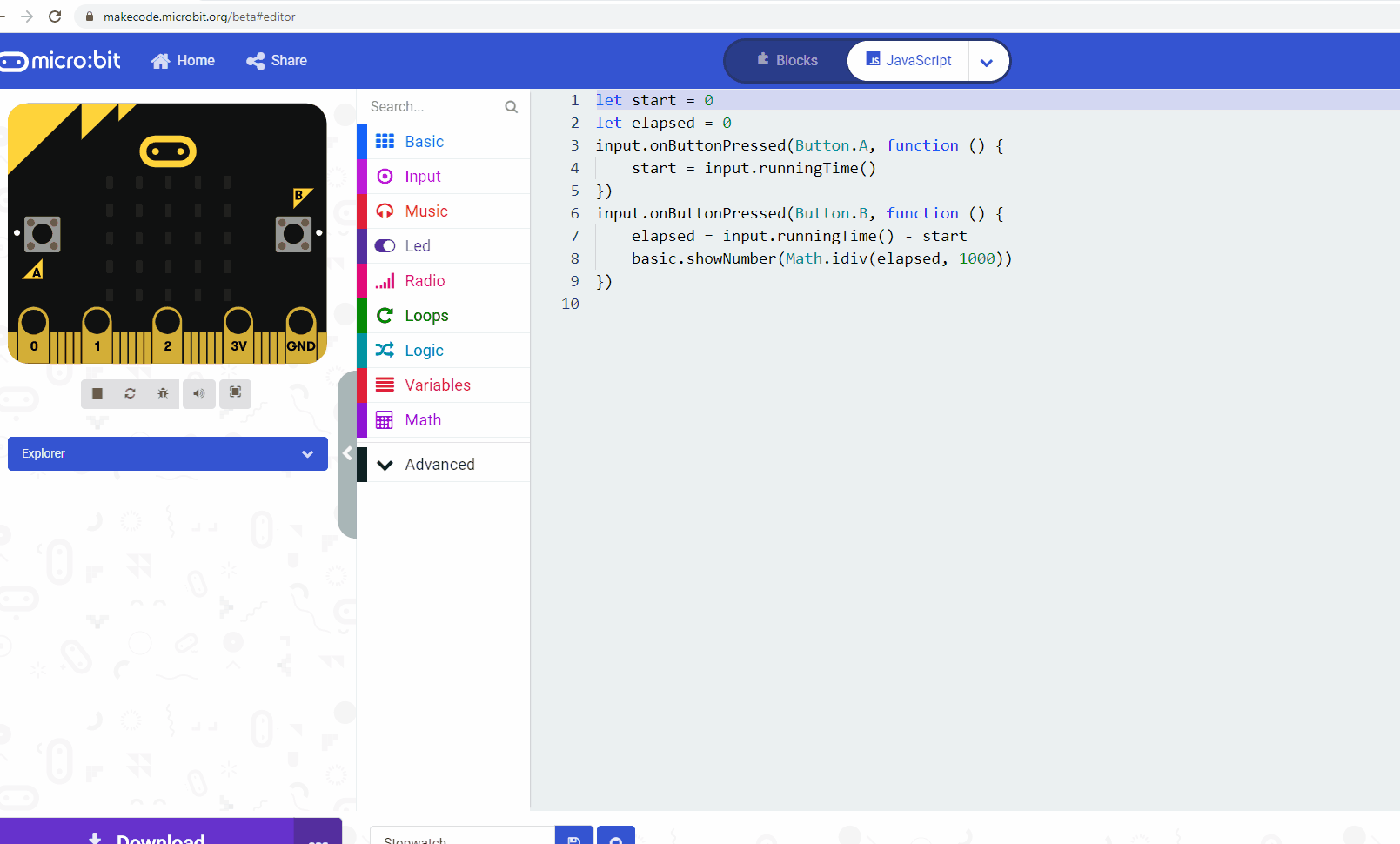Image resolution: width=1400 pixels, height=844 pixels.
Task: Open the Basic blocks category
Action: point(424,141)
